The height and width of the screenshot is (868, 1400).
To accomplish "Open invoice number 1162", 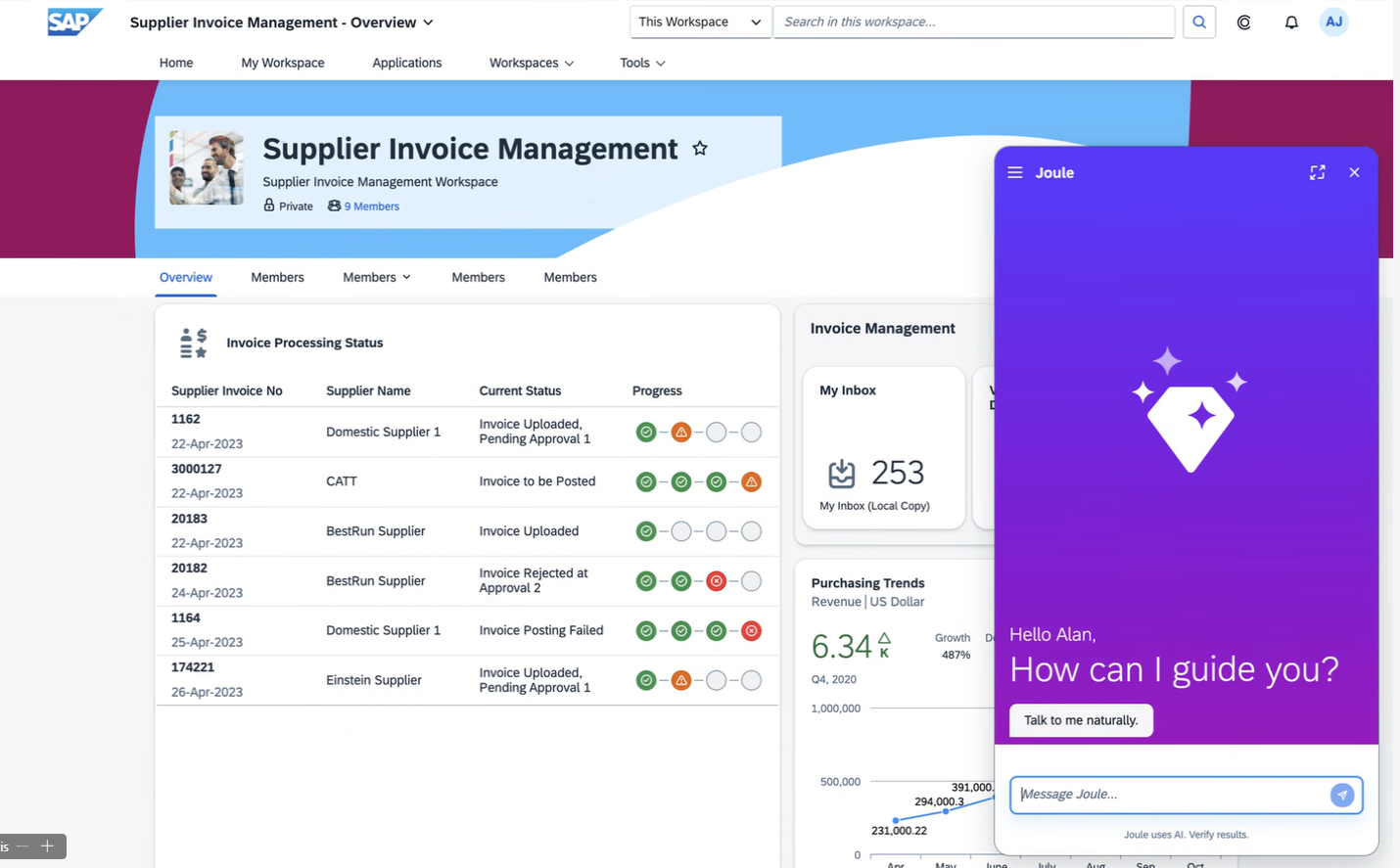I will tap(186, 419).
